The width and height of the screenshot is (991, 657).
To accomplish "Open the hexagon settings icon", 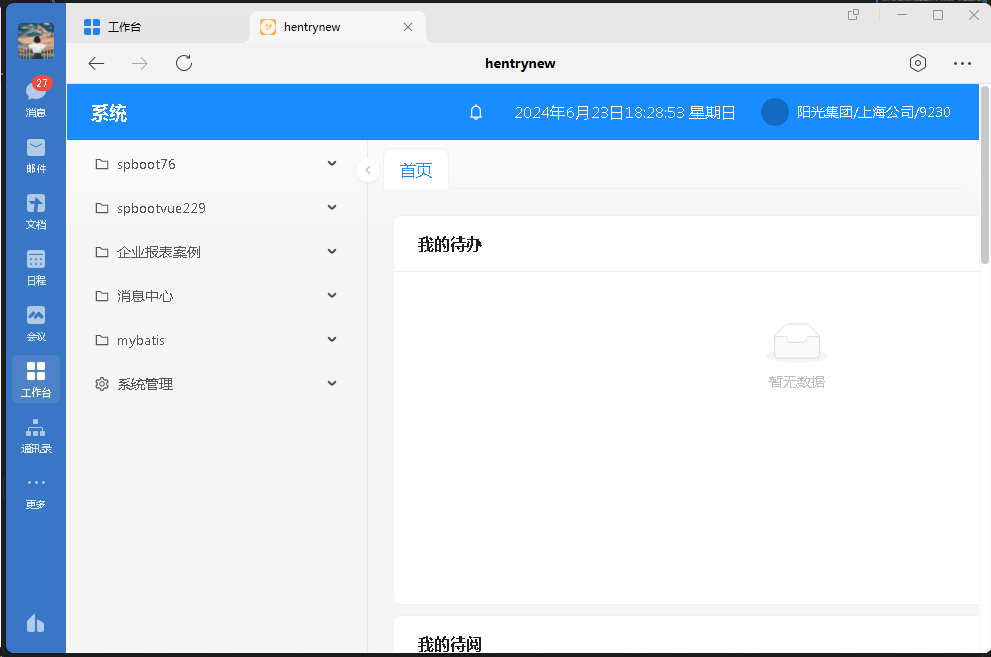I will point(918,63).
